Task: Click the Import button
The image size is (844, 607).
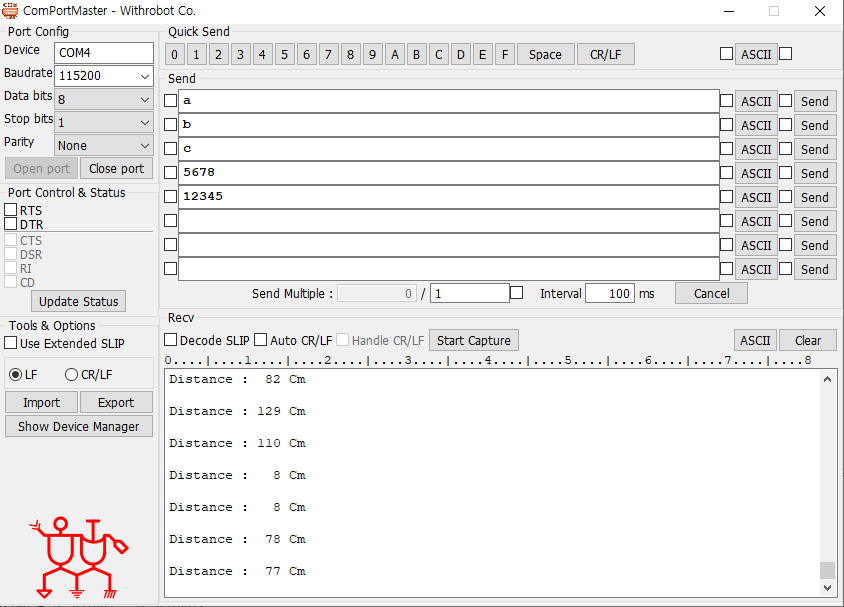Action: click(41, 403)
